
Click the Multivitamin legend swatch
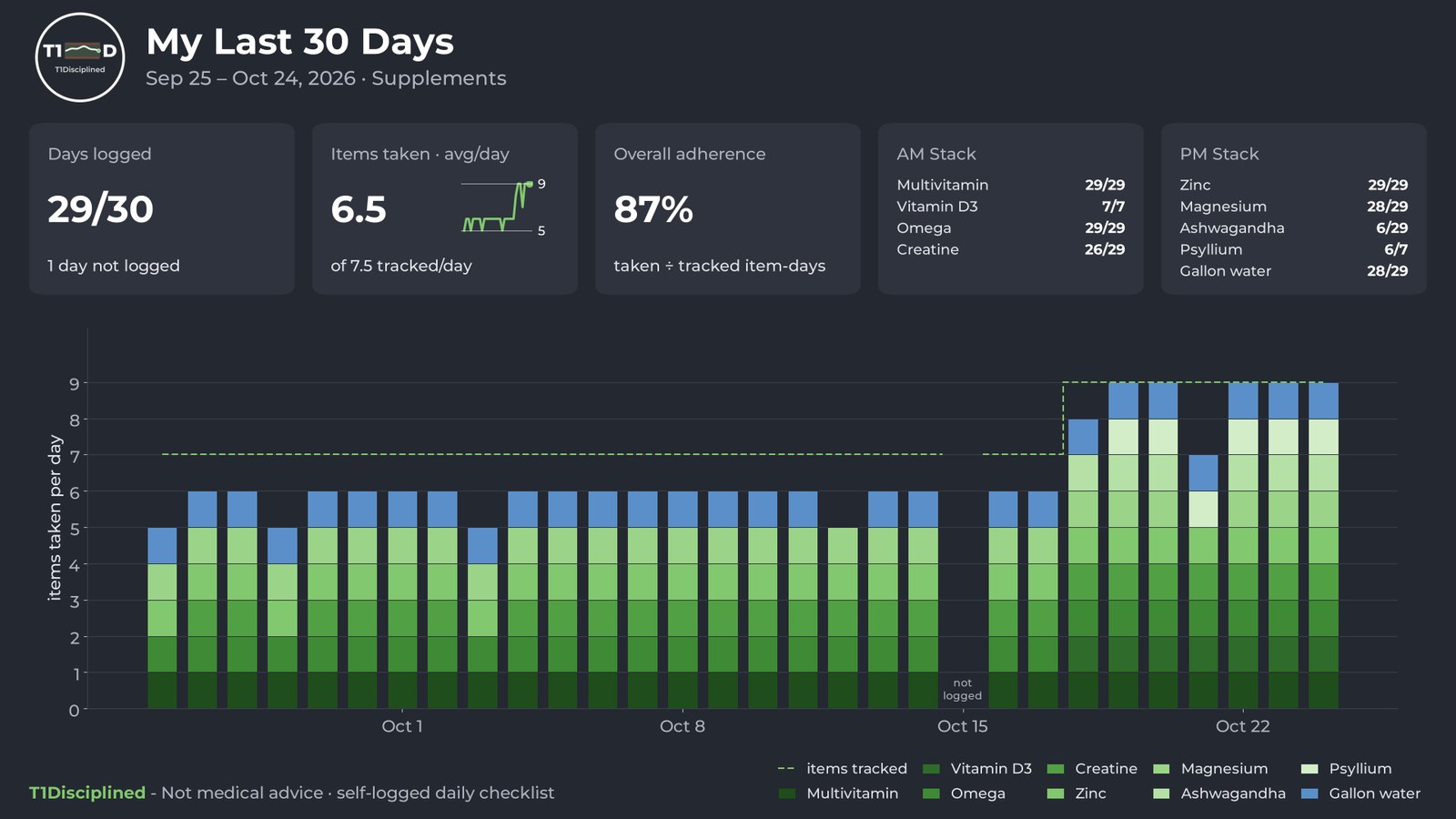(787, 794)
